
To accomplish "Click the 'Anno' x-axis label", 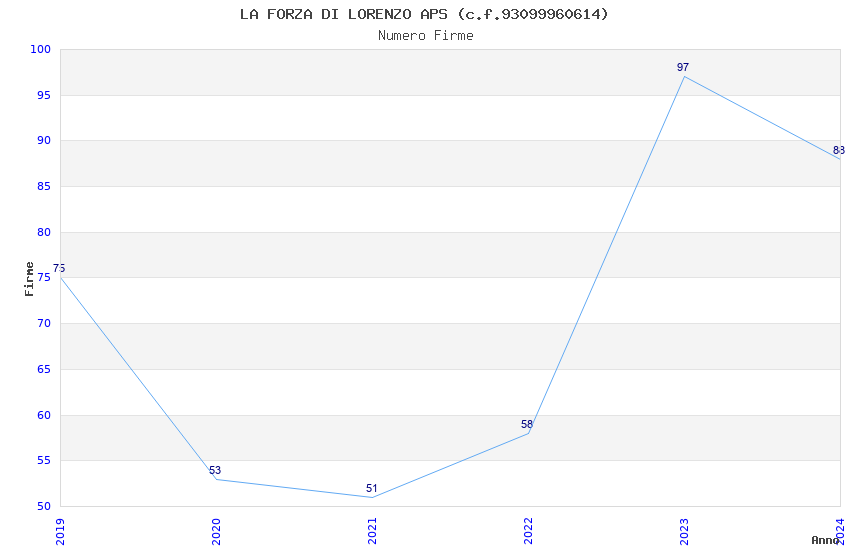I will tap(825, 540).
